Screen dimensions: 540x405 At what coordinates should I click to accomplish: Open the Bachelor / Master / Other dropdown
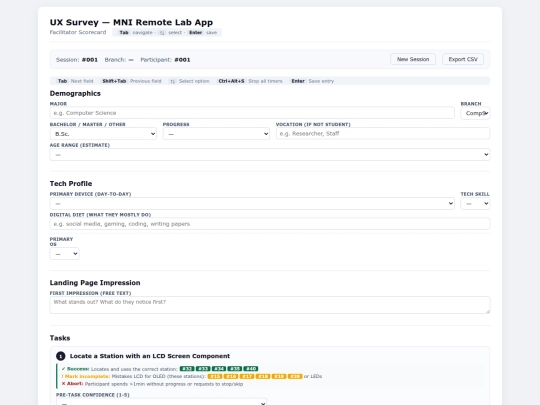[x=103, y=134]
